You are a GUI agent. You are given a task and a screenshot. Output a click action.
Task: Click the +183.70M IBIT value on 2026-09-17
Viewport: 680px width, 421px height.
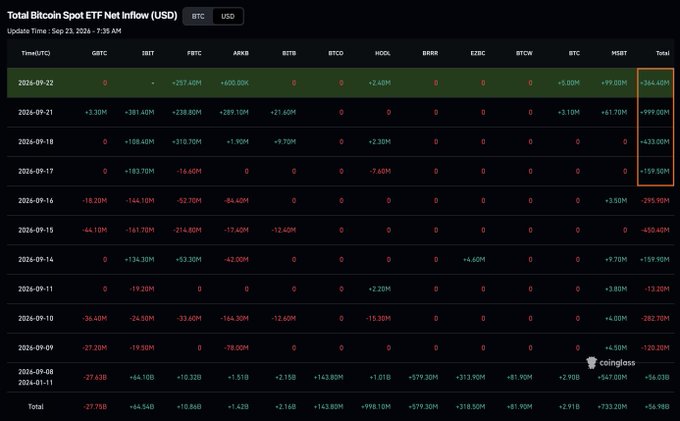139,171
